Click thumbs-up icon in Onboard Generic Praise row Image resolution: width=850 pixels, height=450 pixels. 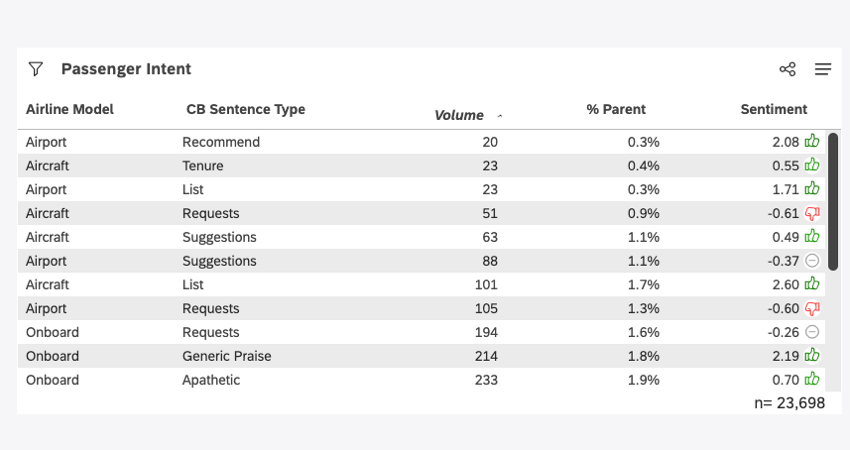[812, 356]
